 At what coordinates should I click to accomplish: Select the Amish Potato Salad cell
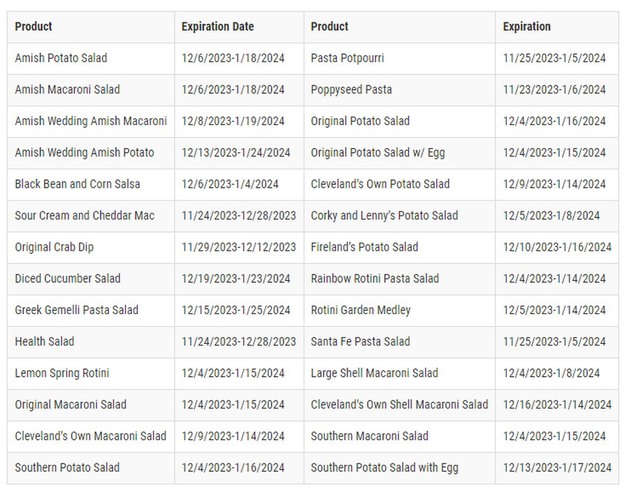coord(61,59)
